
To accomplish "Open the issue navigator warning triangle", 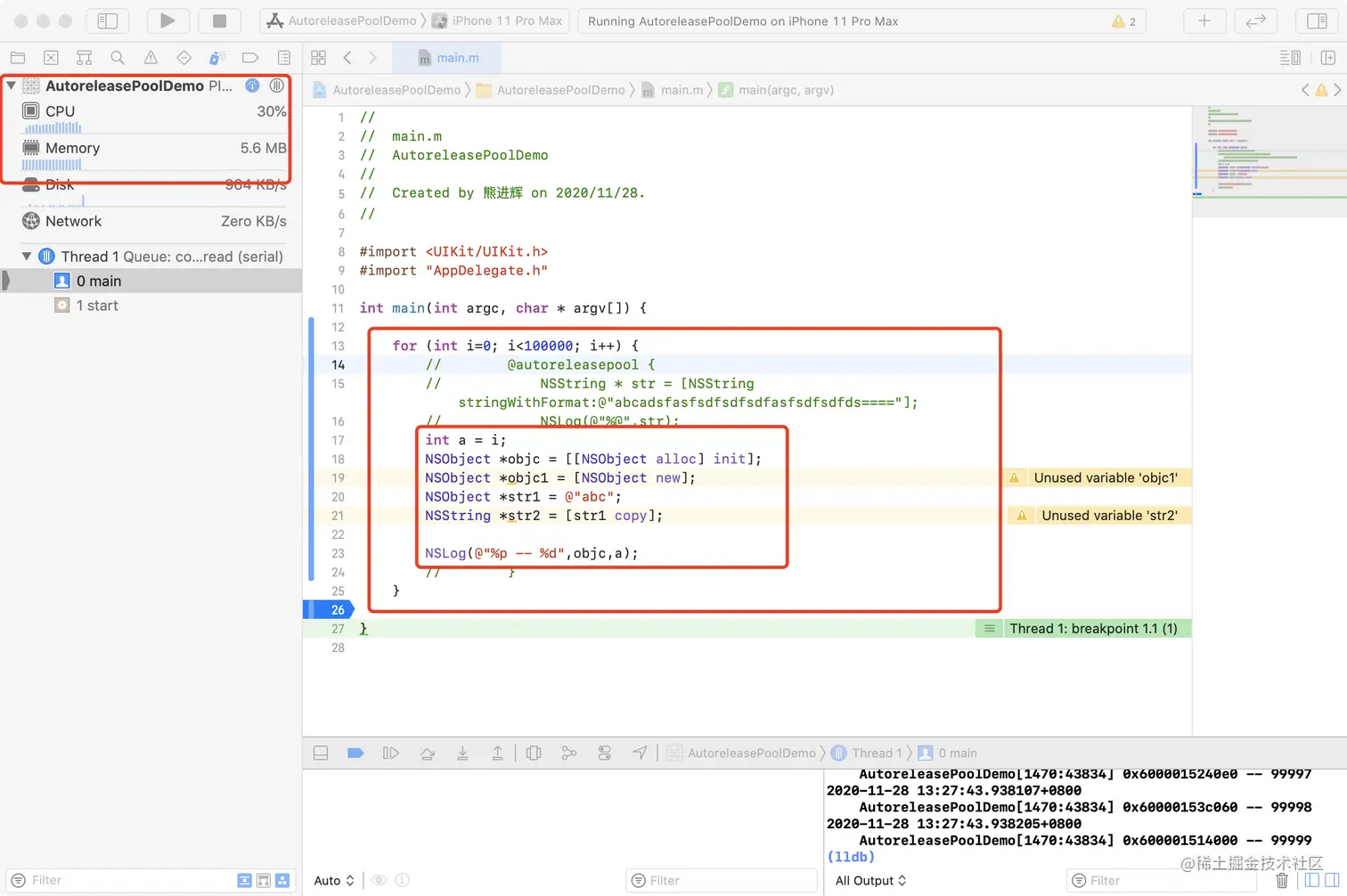I will pyautogui.click(x=151, y=58).
